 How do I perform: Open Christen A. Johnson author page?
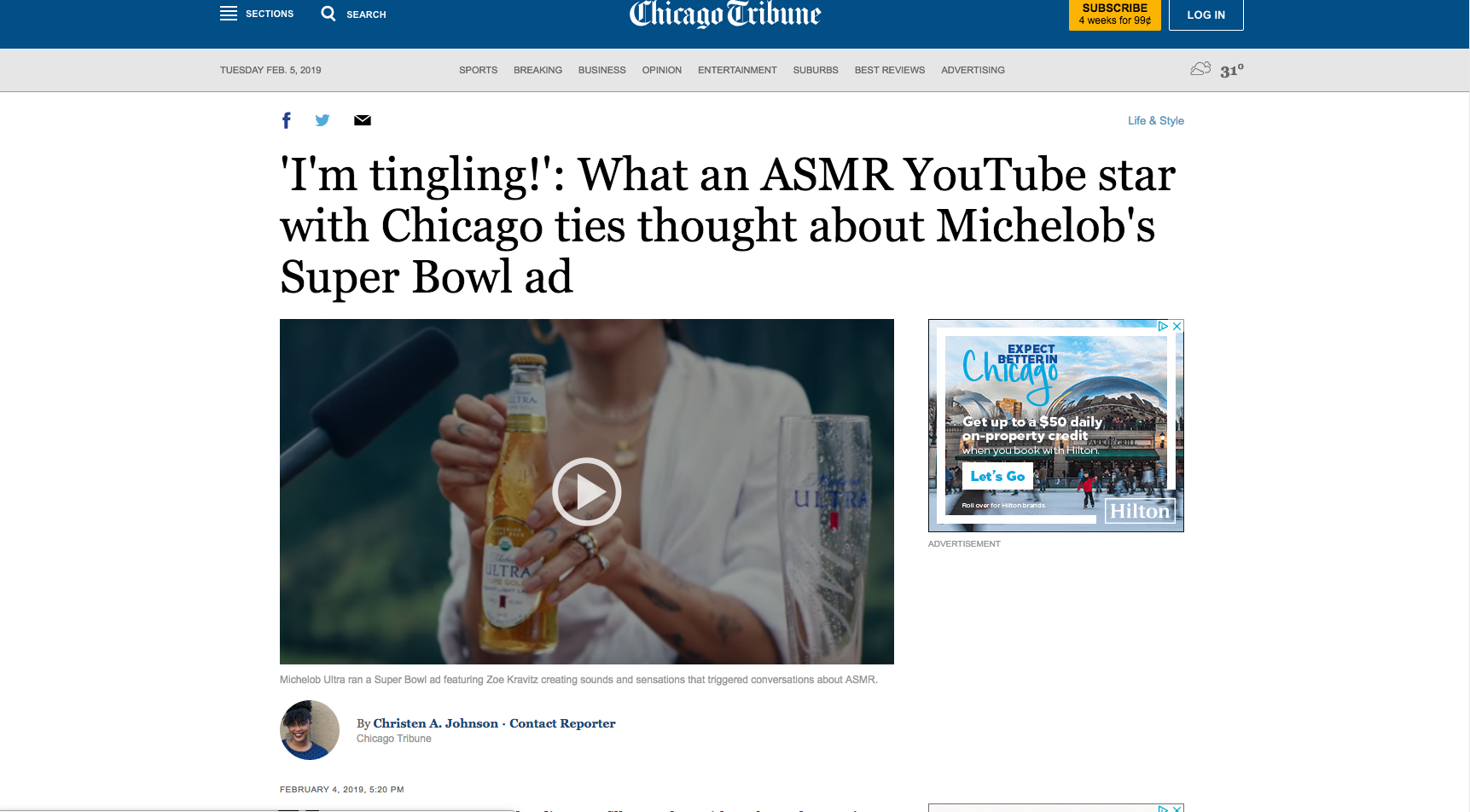click(x=435, y=723)
